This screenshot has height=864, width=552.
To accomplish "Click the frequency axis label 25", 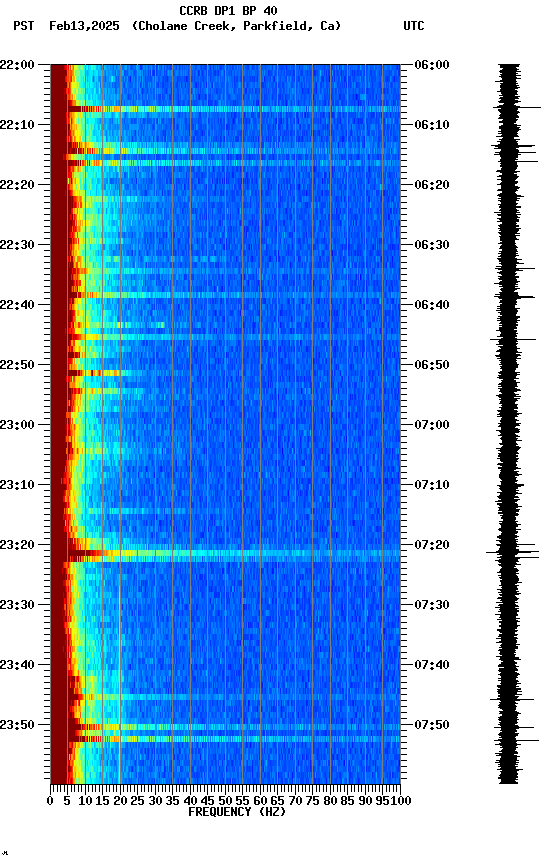I will point(138,801).
